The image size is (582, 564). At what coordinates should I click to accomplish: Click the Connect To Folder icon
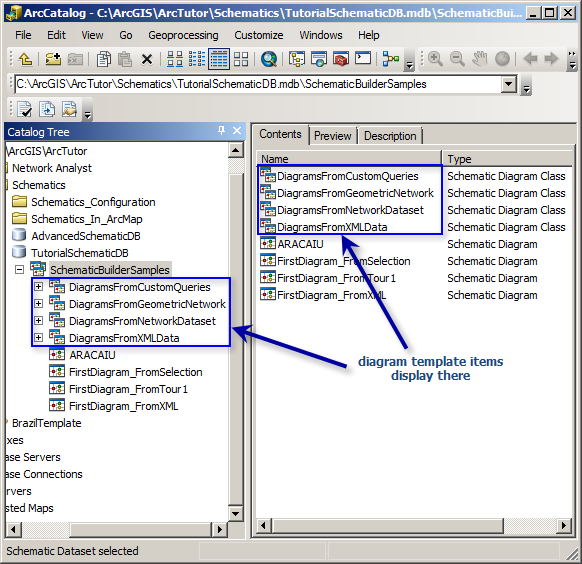tap(53, 59)
